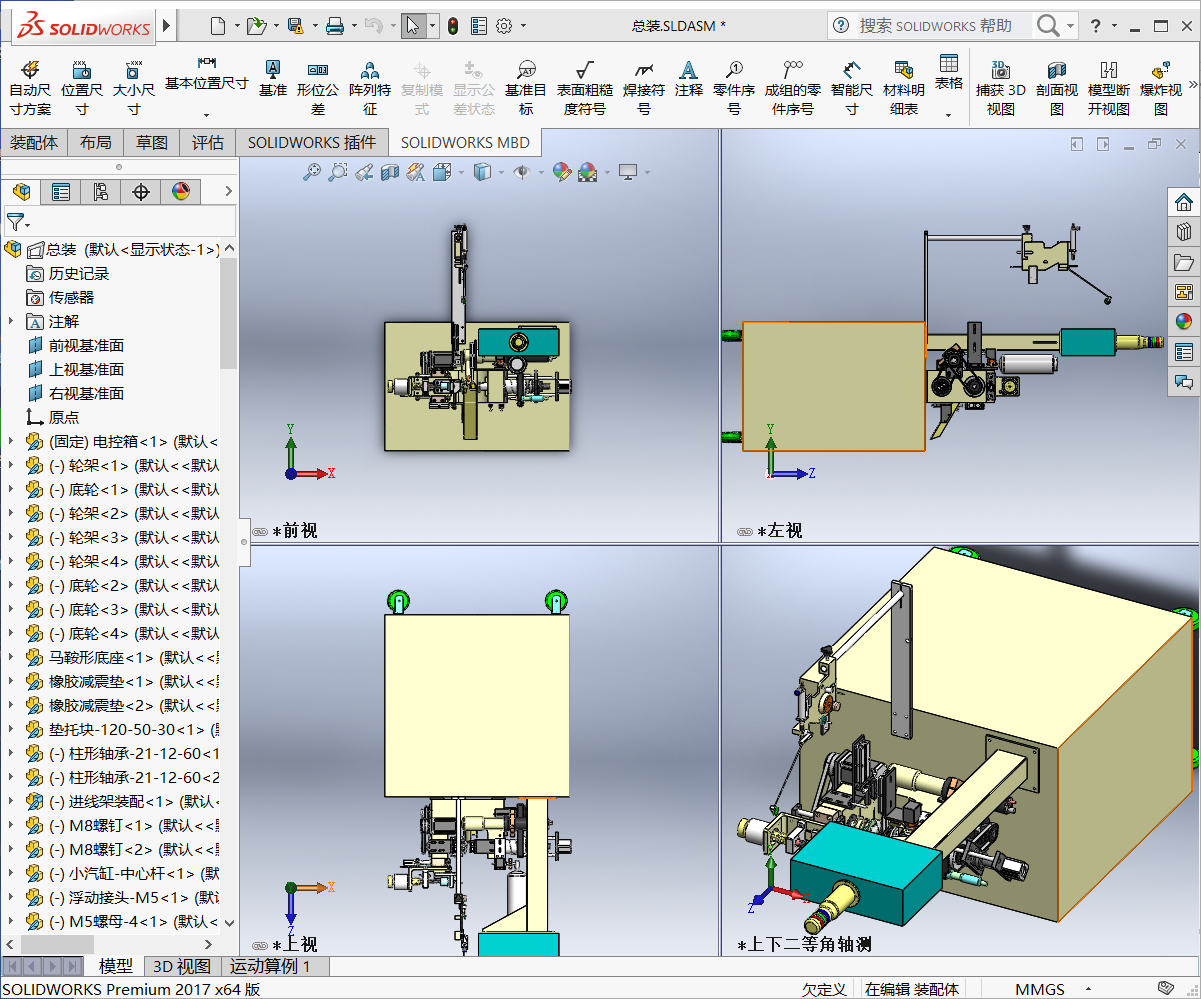Open the 3D 视图 bottom tab
Screen dimensions: 1201x999
click(182, 966)
